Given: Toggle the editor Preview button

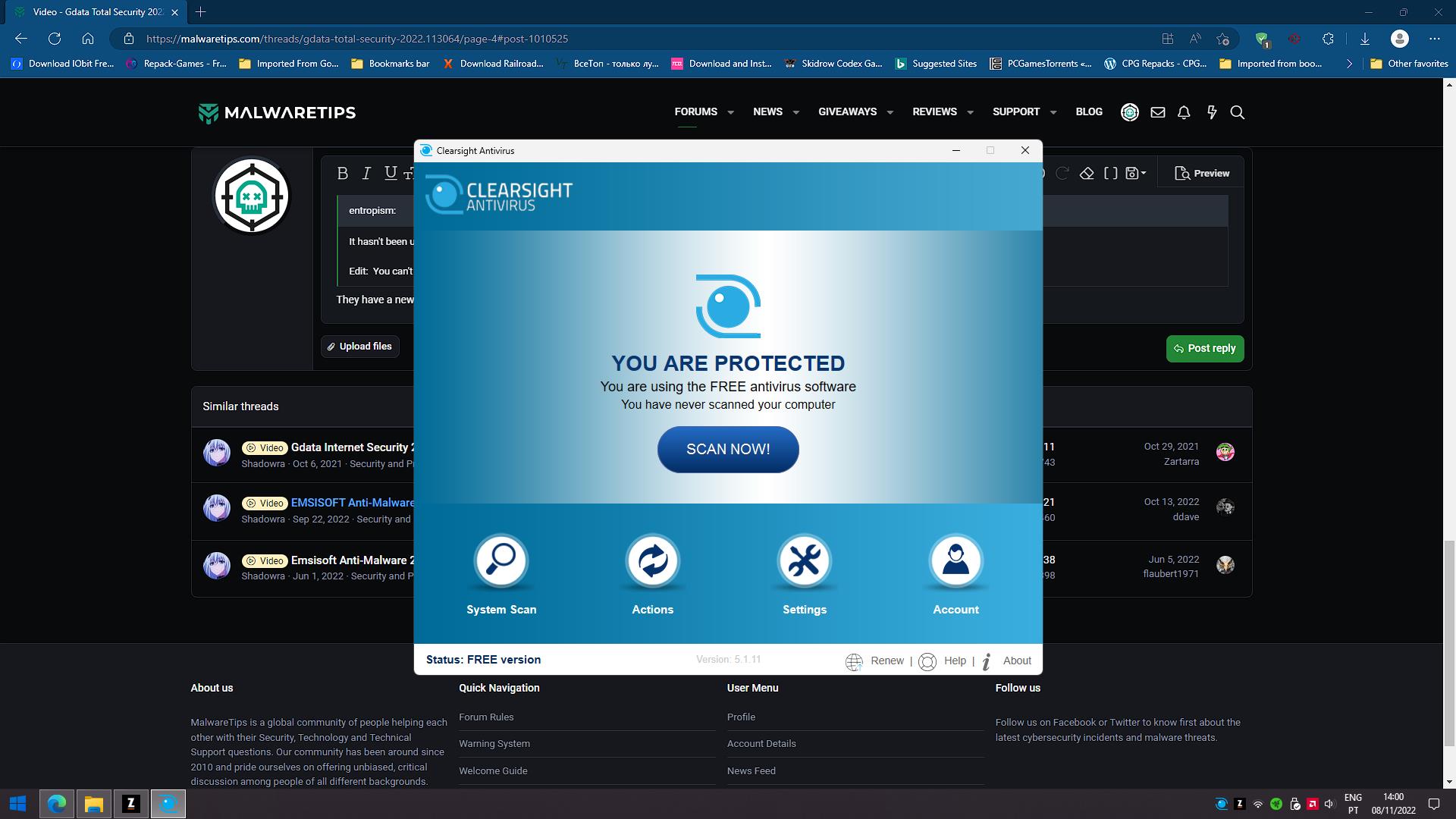Looking at the screenshot, I should point(1202,174).
